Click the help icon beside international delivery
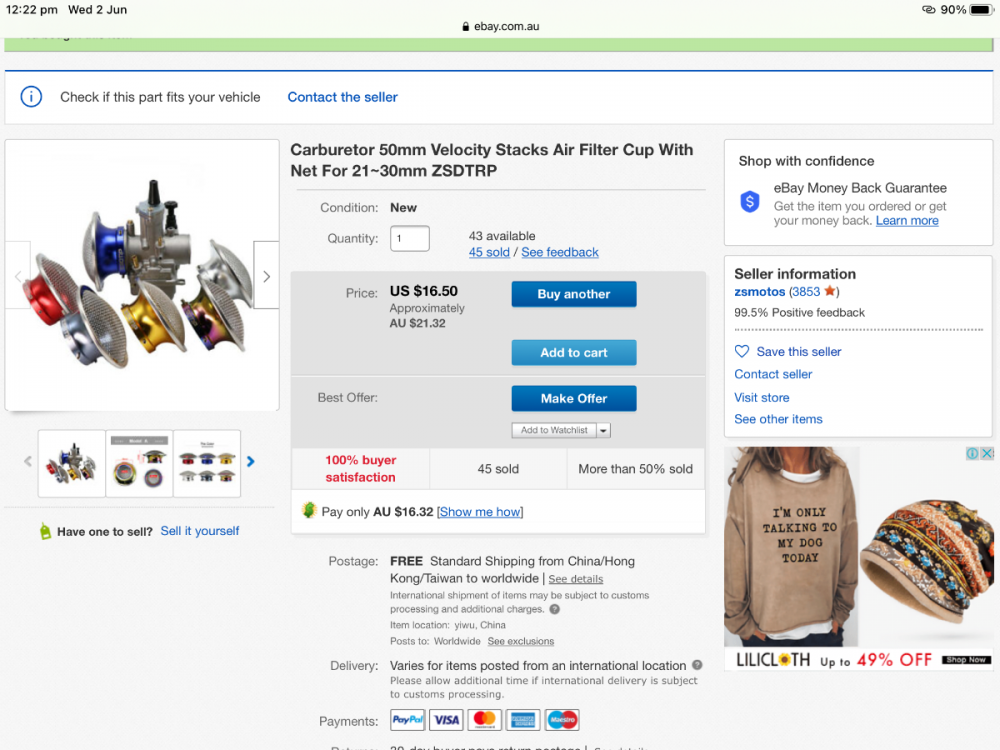1000x750 pixels. pos(697,665)
